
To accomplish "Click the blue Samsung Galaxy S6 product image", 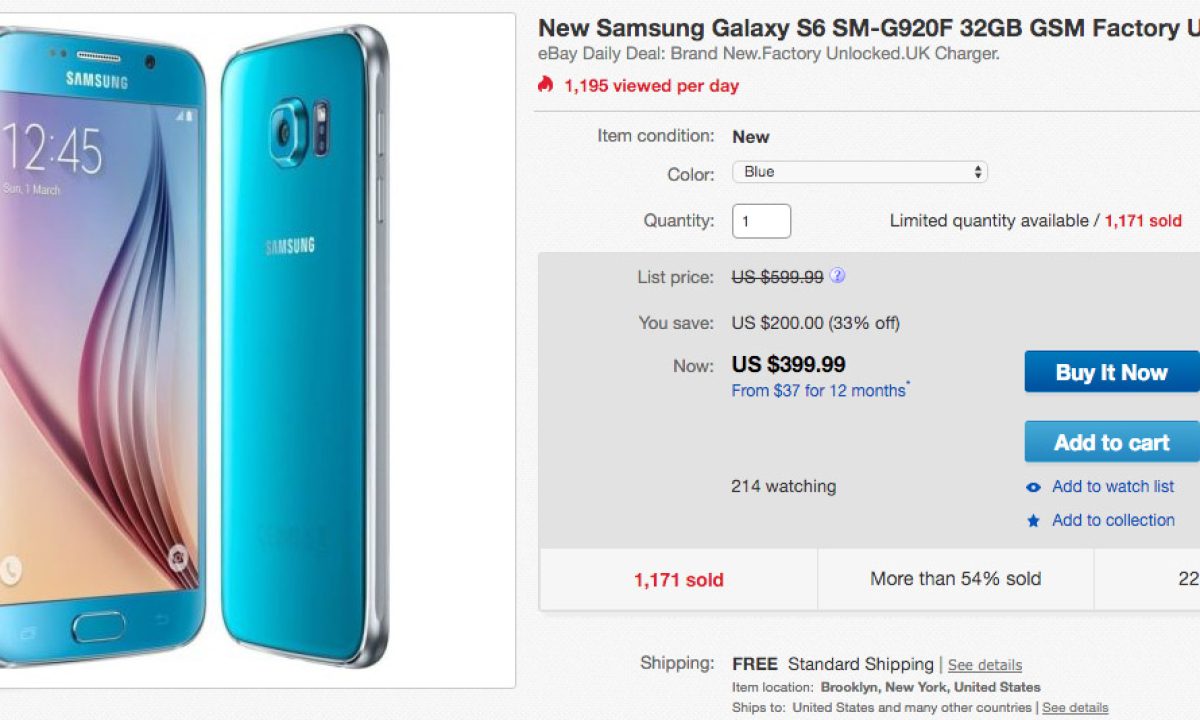I will (x=200, y=350).
